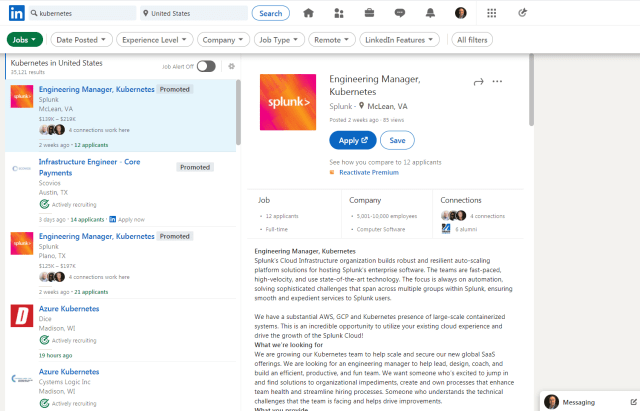640x411 pixels.
Task: Open the LinkedIn home logo
Action: click(17, 13)
